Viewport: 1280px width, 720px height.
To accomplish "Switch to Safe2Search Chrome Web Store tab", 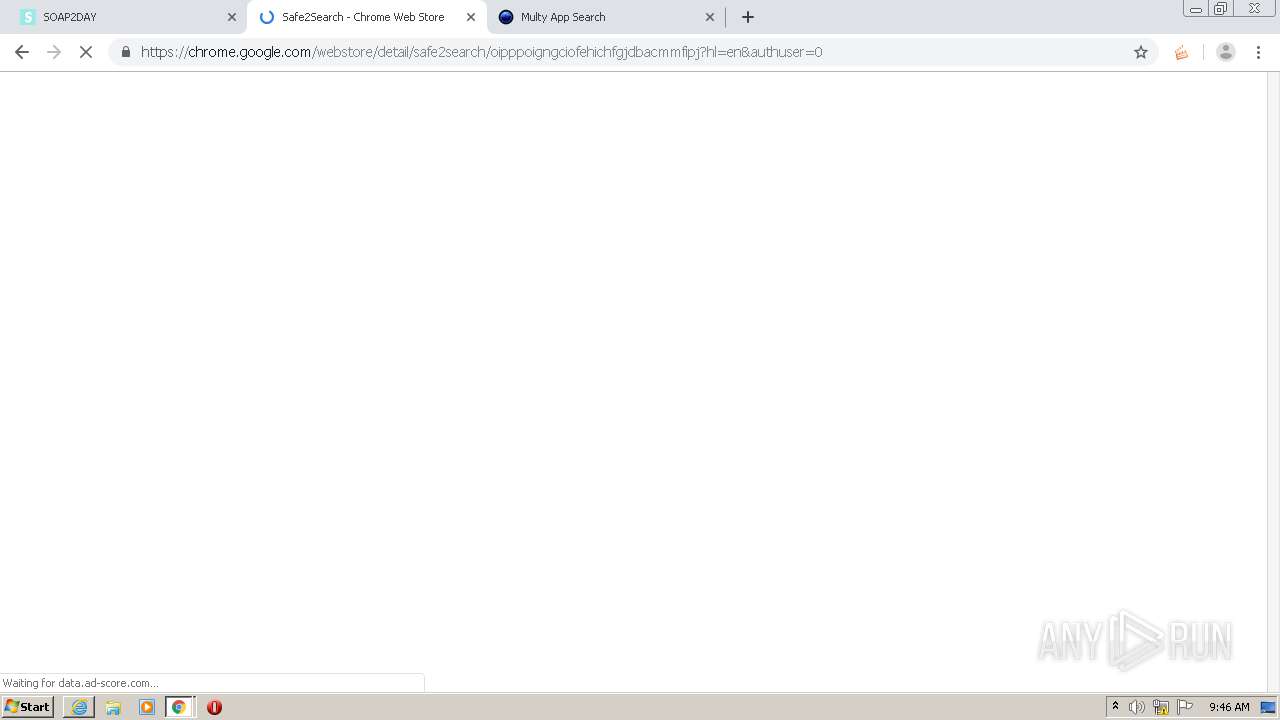I will tap(366, 17).
